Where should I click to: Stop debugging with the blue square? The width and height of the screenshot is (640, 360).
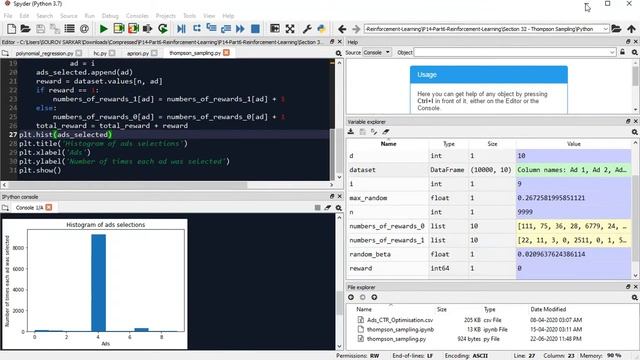coord(255,29)
